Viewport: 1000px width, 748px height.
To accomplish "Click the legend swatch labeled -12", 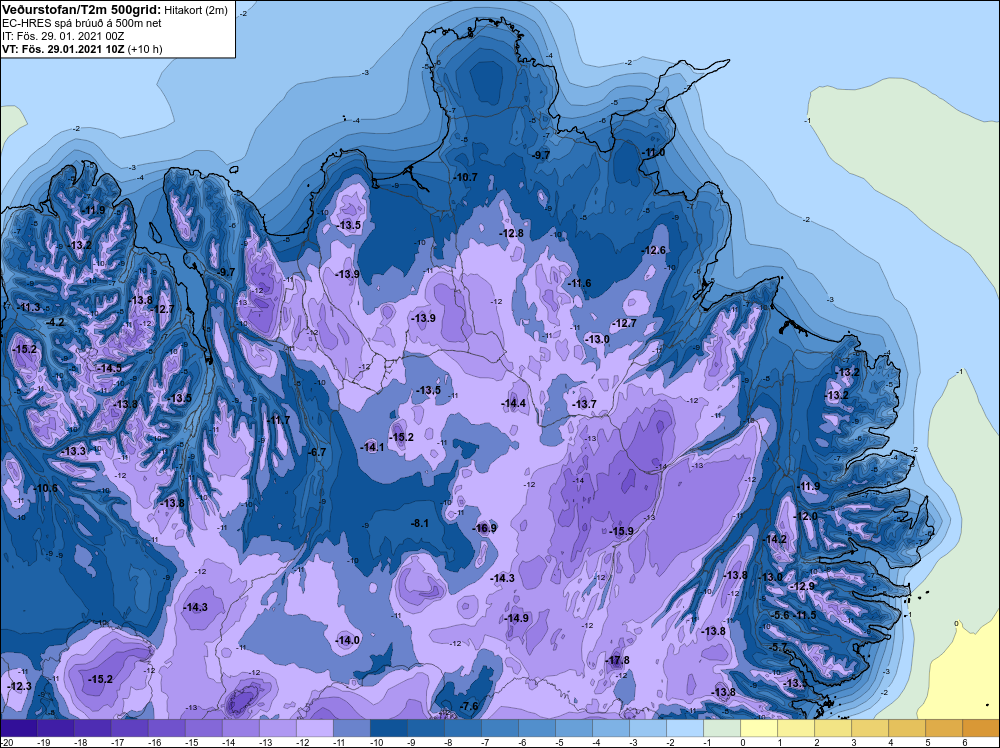I will point(314,728).
